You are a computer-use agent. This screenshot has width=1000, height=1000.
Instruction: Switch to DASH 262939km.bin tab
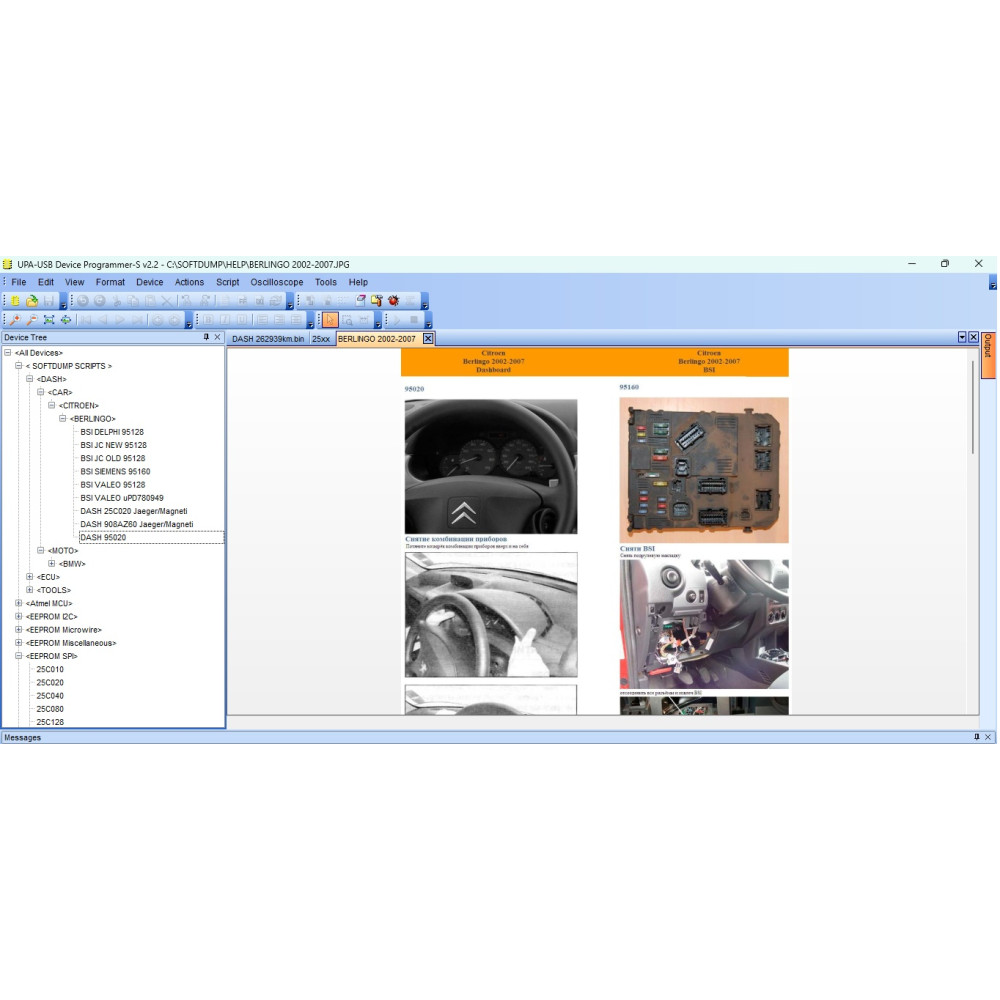click(268, 339)
